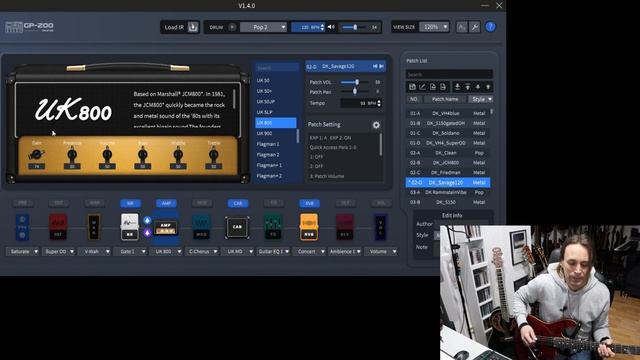Select UK 50 in the amp list
Image resolution: width=640 pixels, height=360 pixels.
(x=276, y=80)
